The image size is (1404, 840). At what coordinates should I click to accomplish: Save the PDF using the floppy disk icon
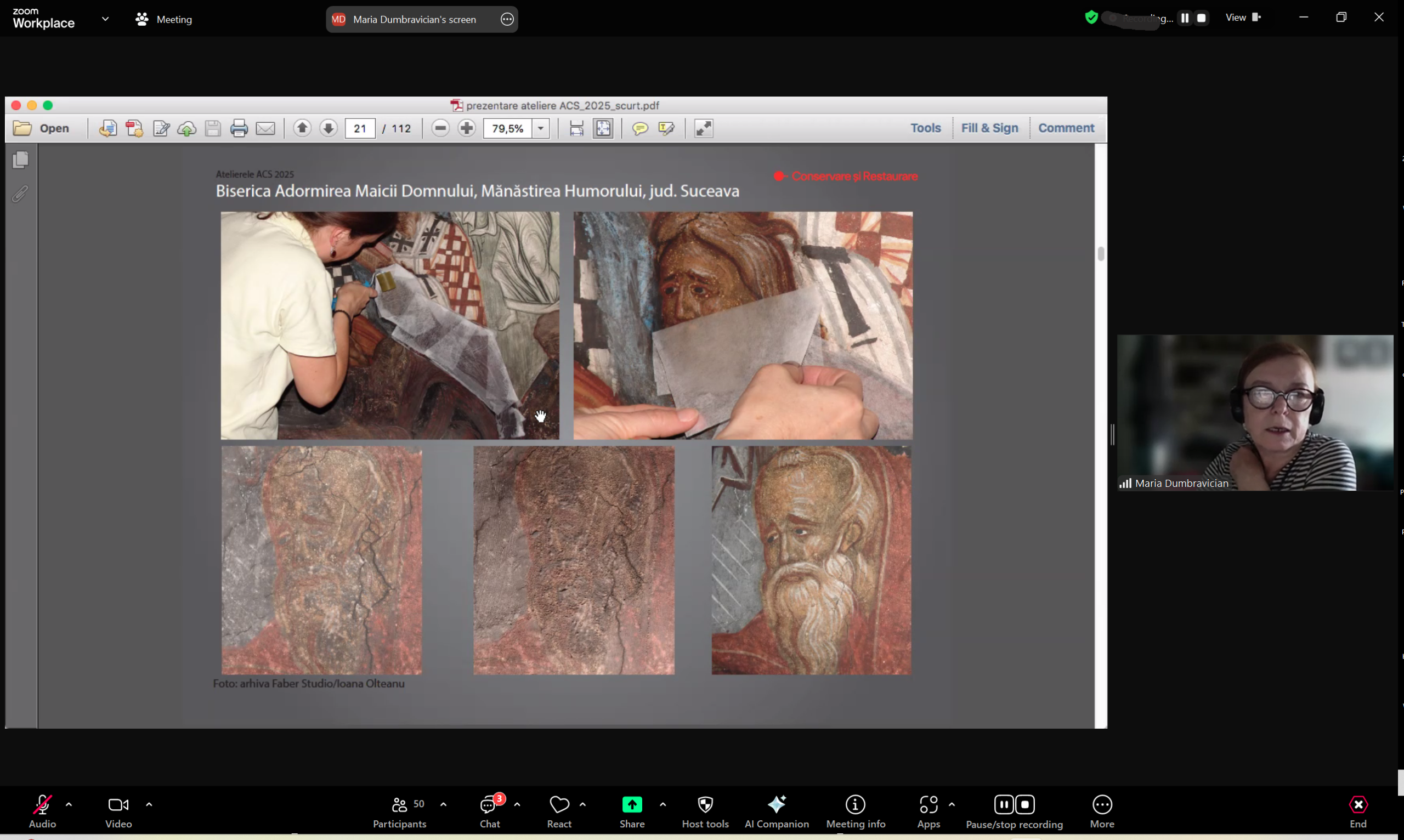tap(213, 128)
